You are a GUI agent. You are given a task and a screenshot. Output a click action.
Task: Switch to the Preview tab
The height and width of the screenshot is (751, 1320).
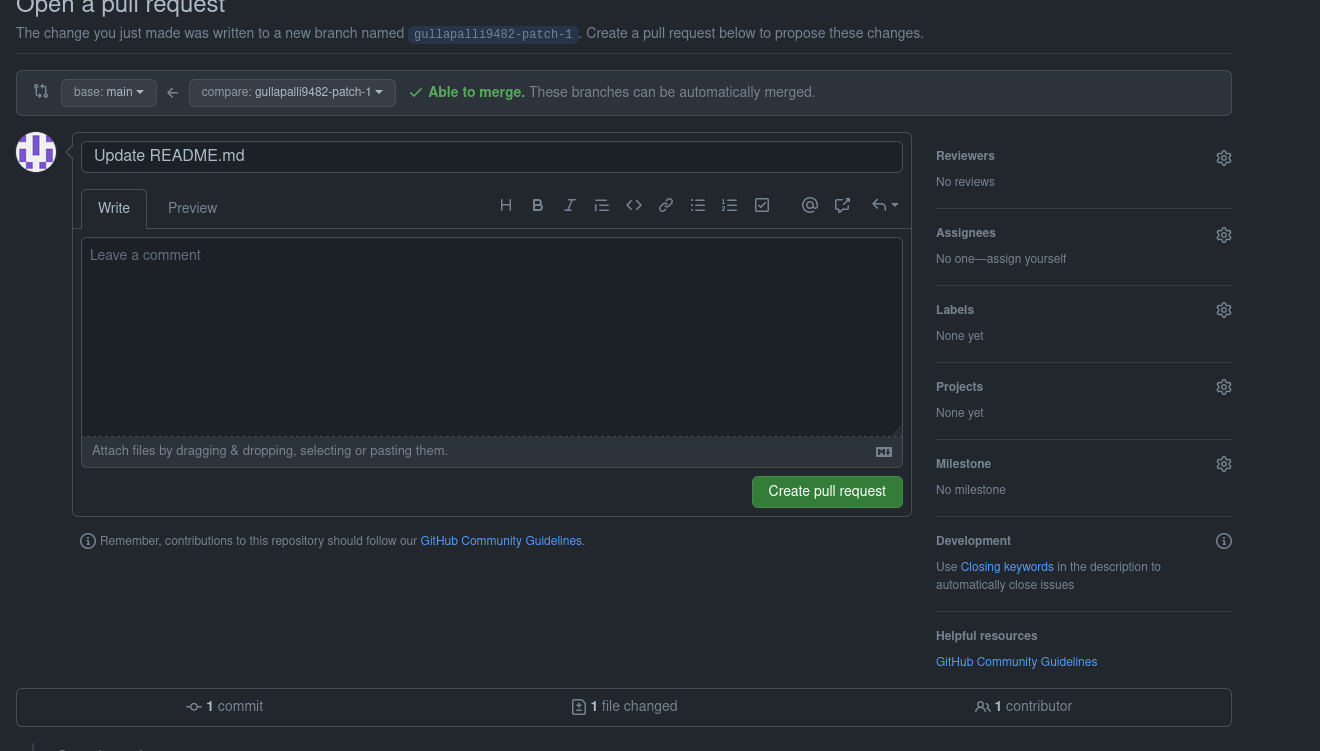193,208
